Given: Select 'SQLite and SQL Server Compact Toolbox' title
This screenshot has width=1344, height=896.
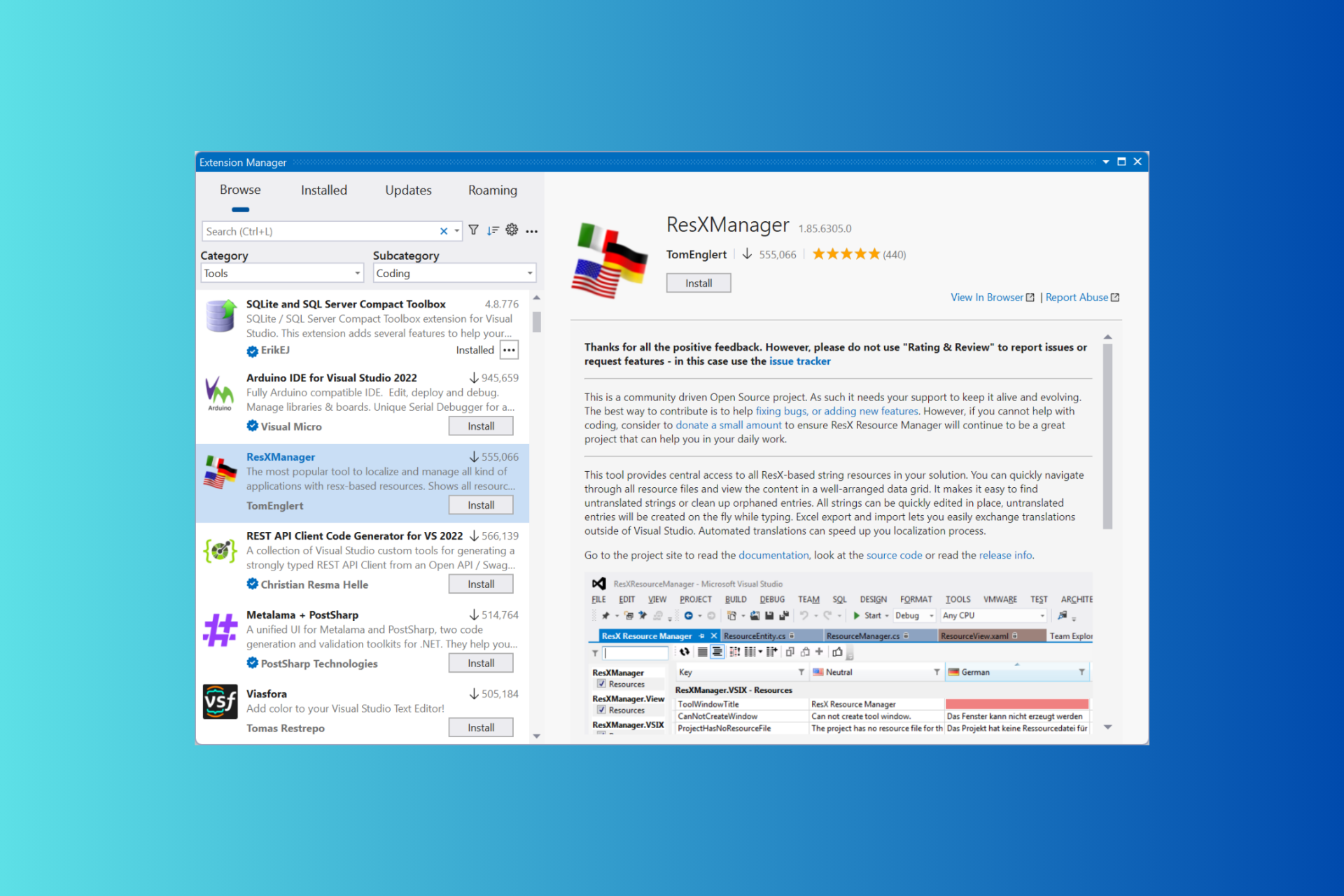Looking at the screenshot, I should [346, 304].
